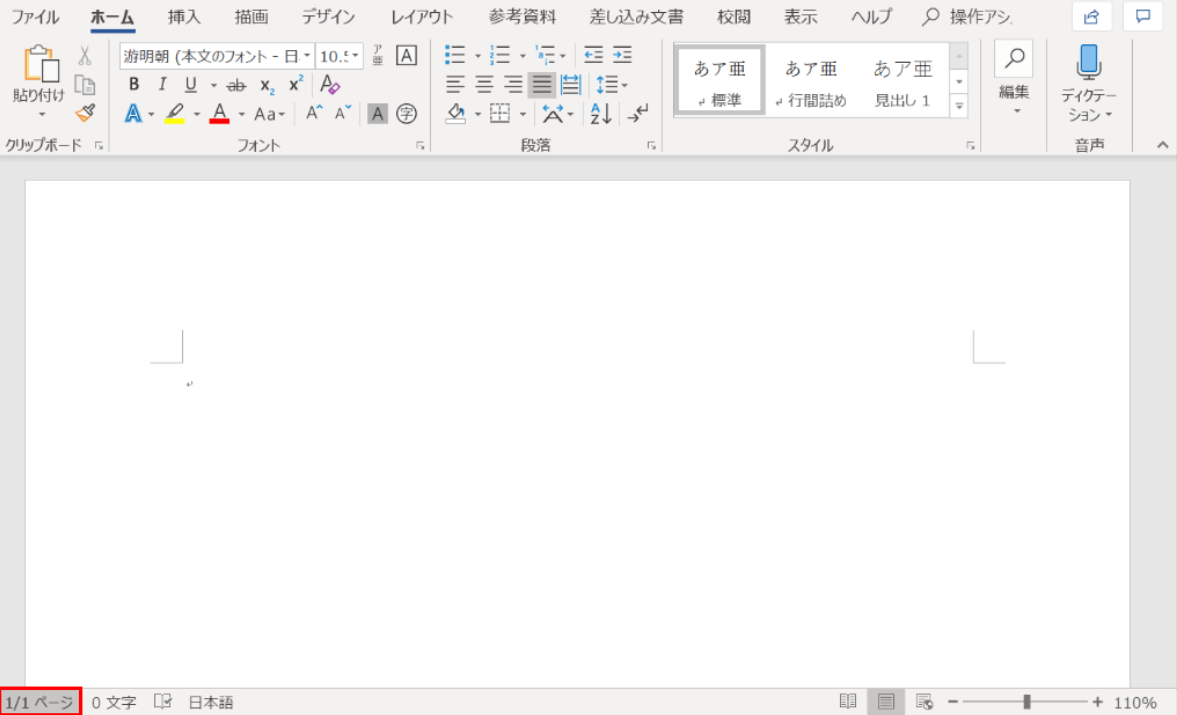Clear all formatting with eraser icon
Image resolution: width=1177 pixels, height=715 pixels.
(330, 85)
